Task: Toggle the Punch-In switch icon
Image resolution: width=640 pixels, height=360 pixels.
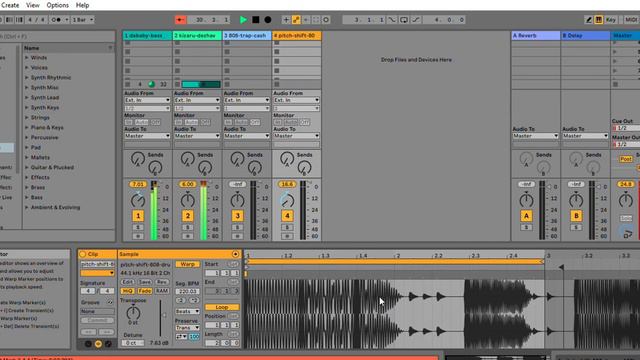Action: point(392,20)
